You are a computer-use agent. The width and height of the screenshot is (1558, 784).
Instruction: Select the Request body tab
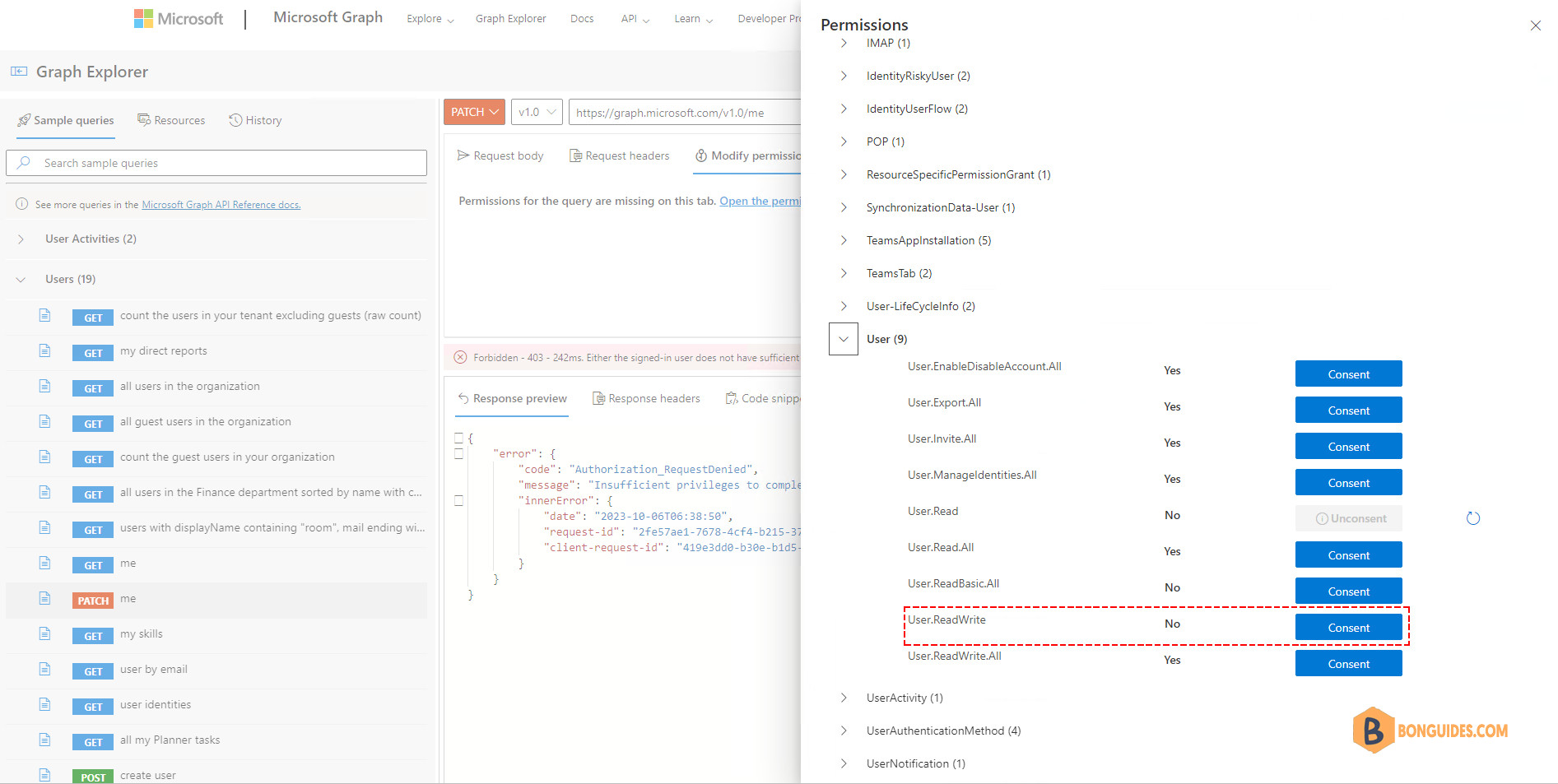tap(500, 155)
